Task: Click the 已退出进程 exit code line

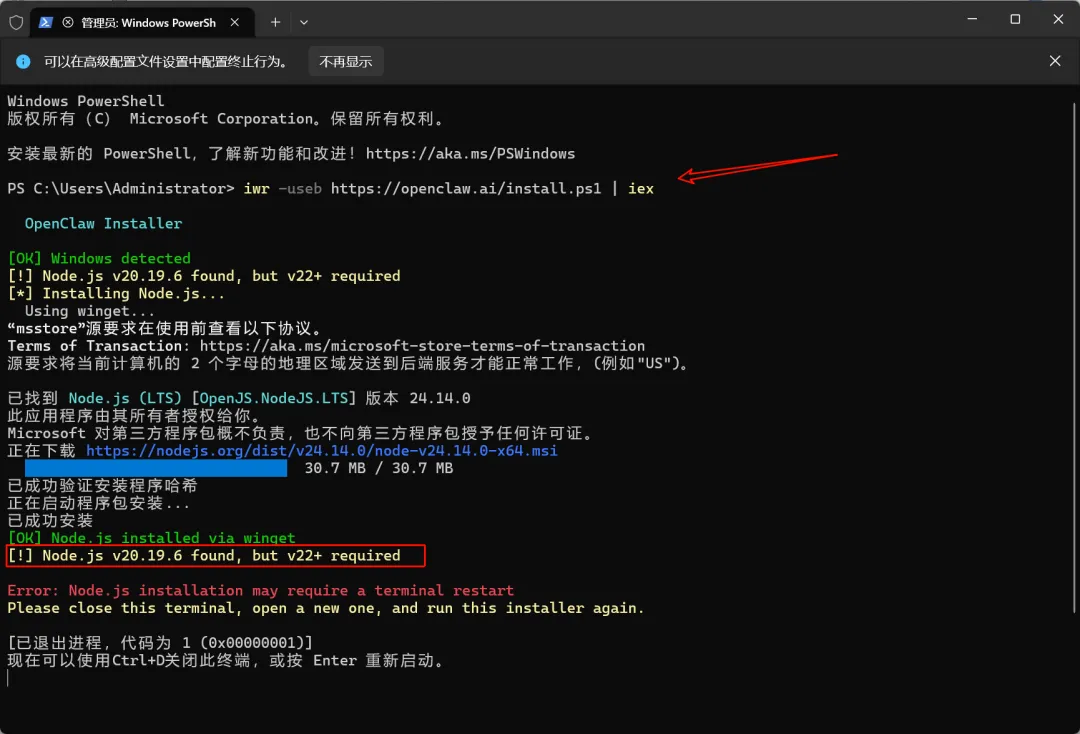Action: (x=160, y=643)
